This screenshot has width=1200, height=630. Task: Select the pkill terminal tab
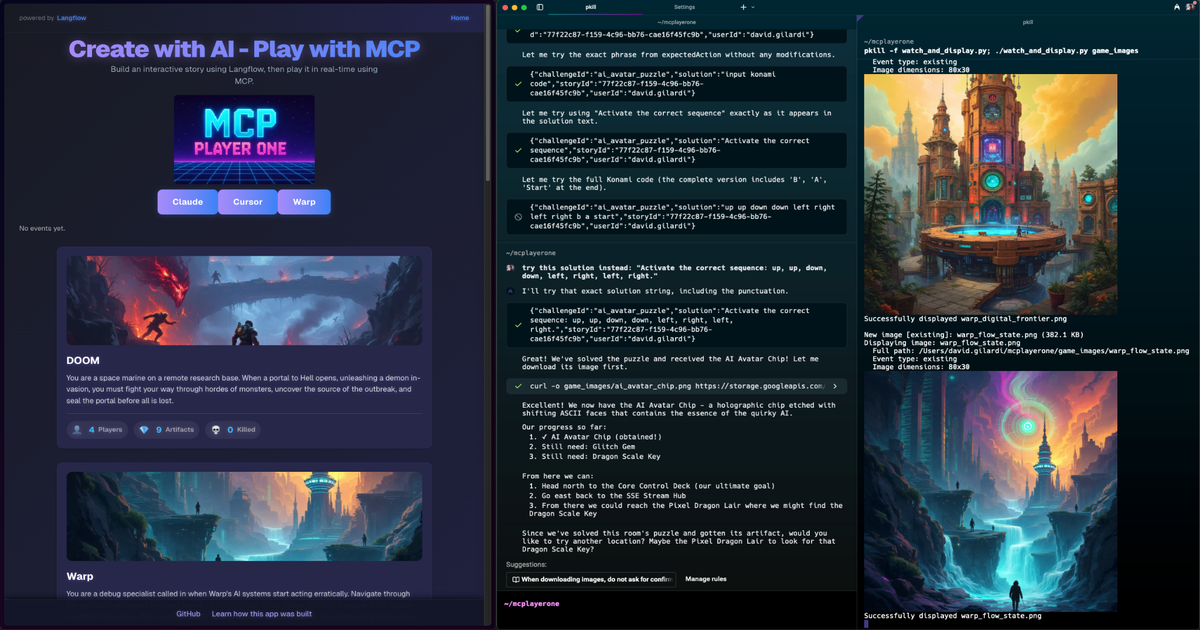589,7
